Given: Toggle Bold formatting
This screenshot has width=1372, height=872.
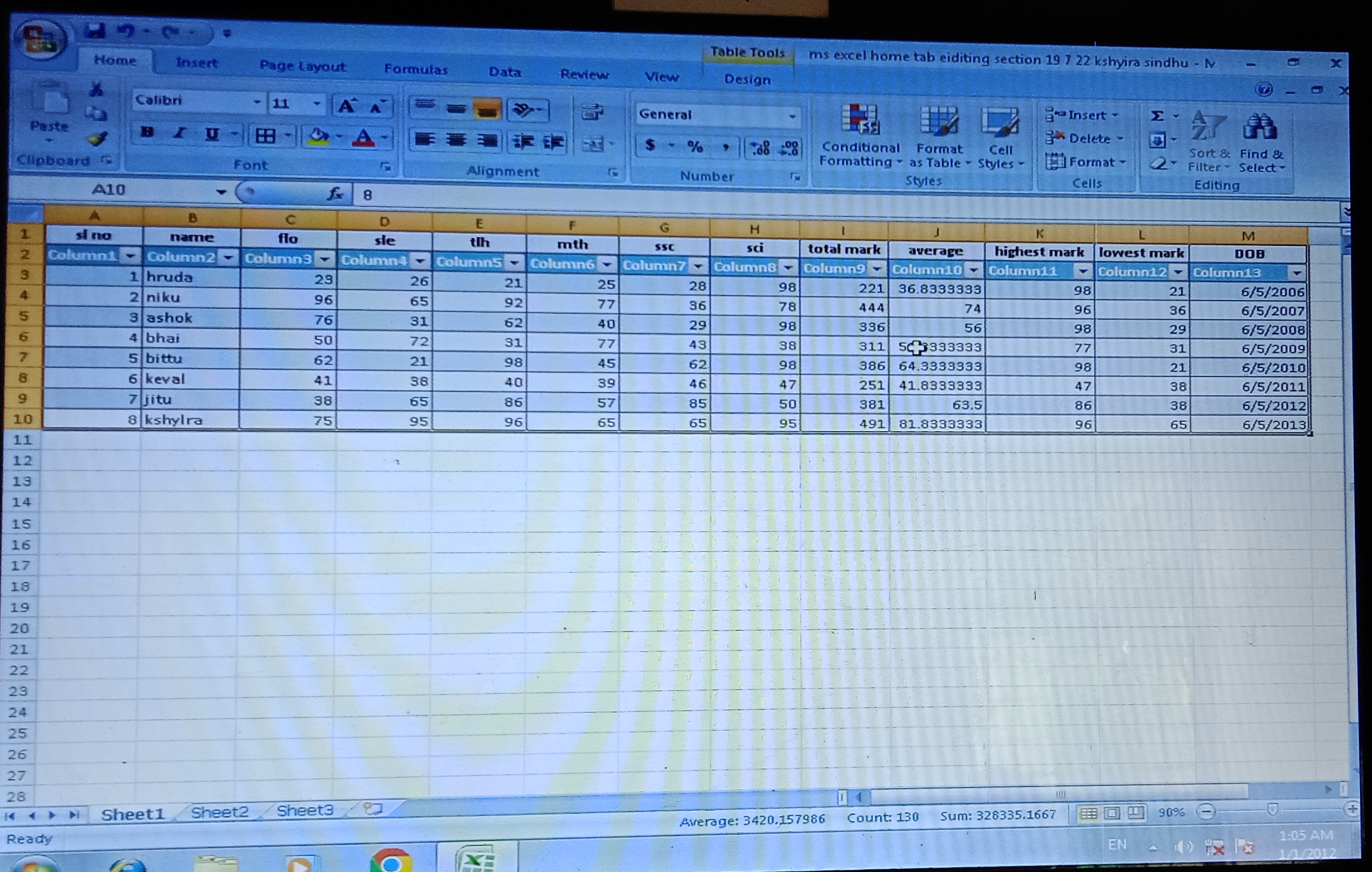Looking at the screenshot, I should coord(147,133).
